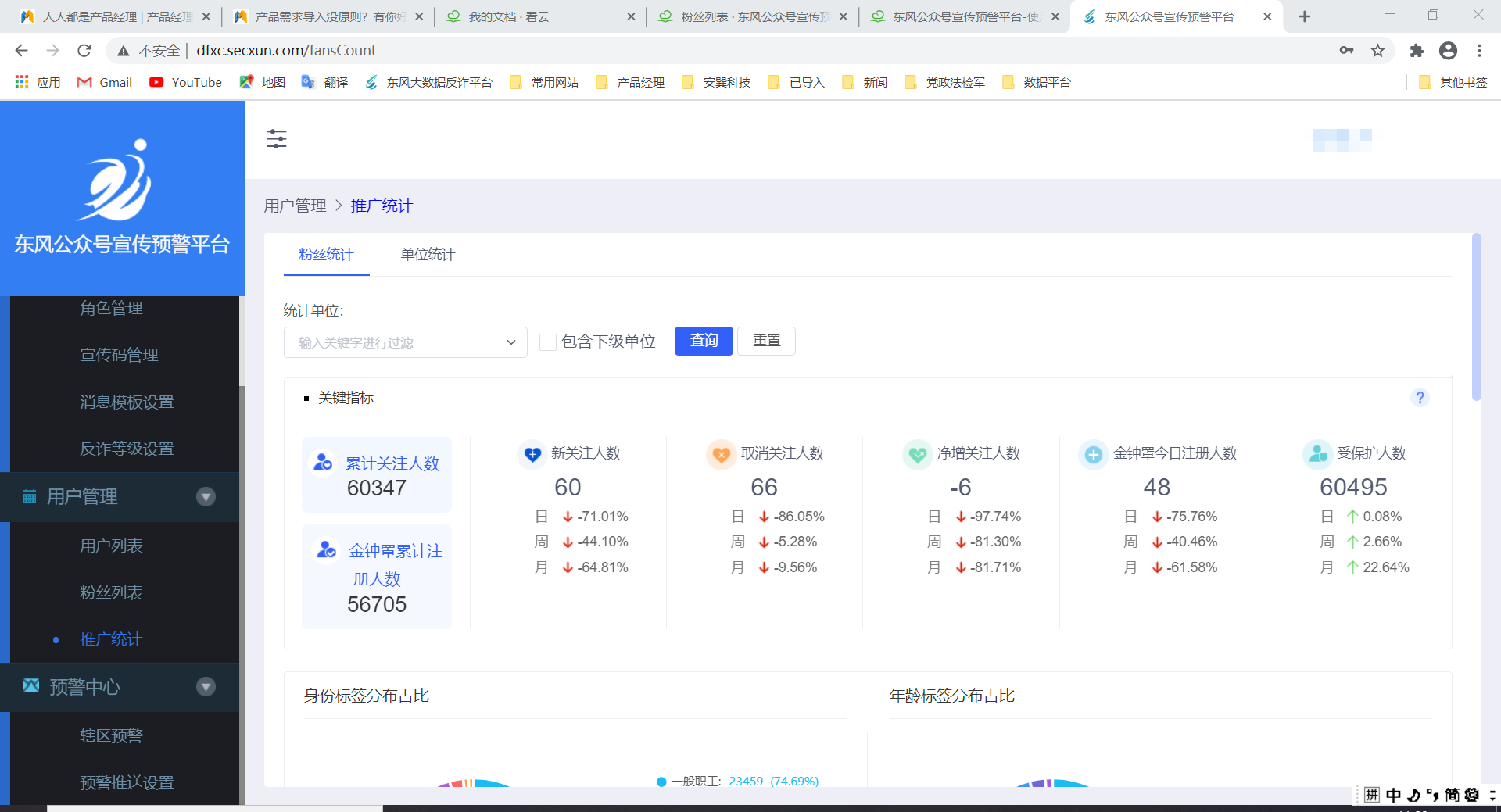Bookmark this page with star icon
Image resolution: width=1501 pixels, height=812 pixels.
tap(1377, 51)
